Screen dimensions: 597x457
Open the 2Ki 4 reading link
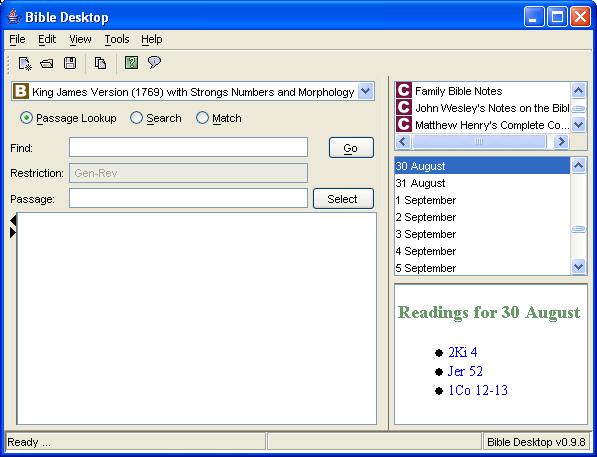(463, 352)
